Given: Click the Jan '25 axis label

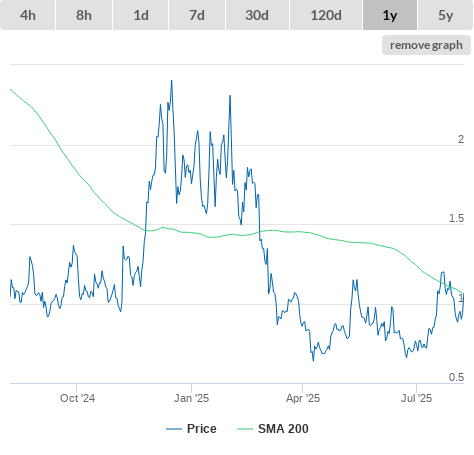Looking at the screenshot, I should coord(191,398).
